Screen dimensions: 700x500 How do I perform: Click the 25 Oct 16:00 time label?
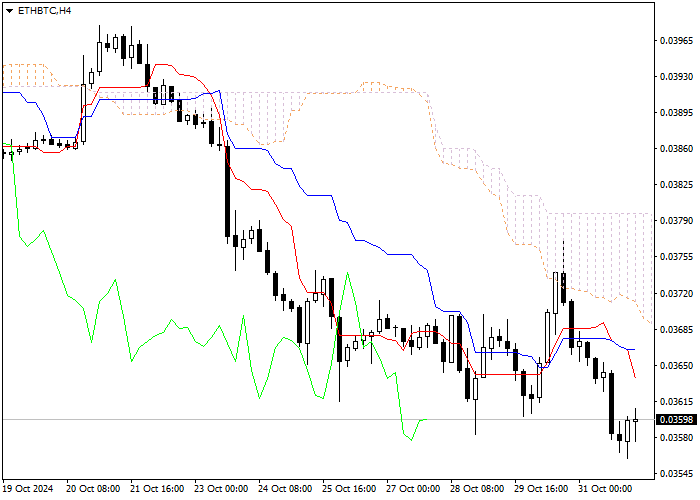click(349, 489)
